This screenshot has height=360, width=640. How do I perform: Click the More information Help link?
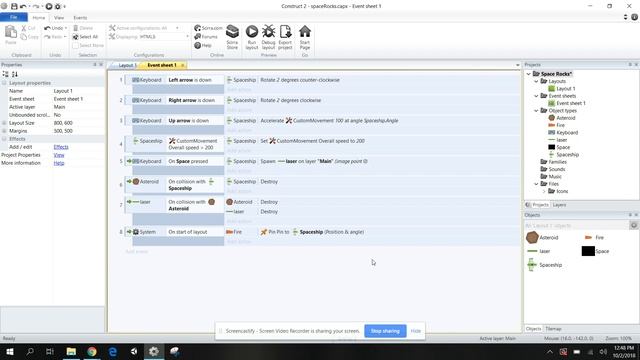tap(59, 163)
